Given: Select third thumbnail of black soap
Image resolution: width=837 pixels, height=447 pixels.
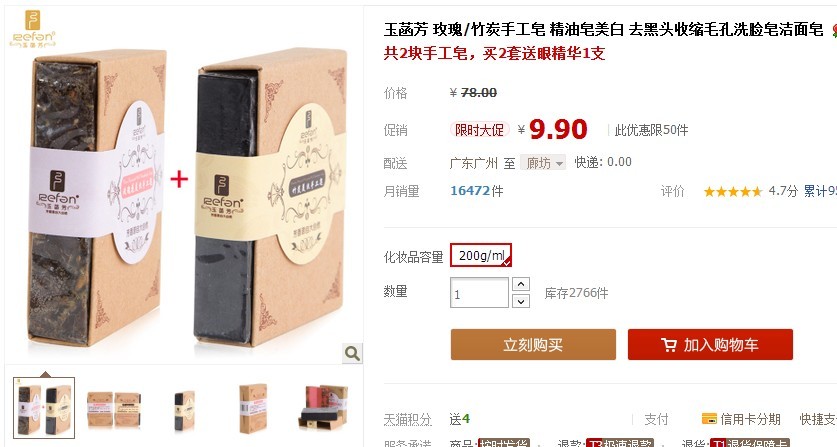Looking at the screenshot, I should [x=185, y=410].
